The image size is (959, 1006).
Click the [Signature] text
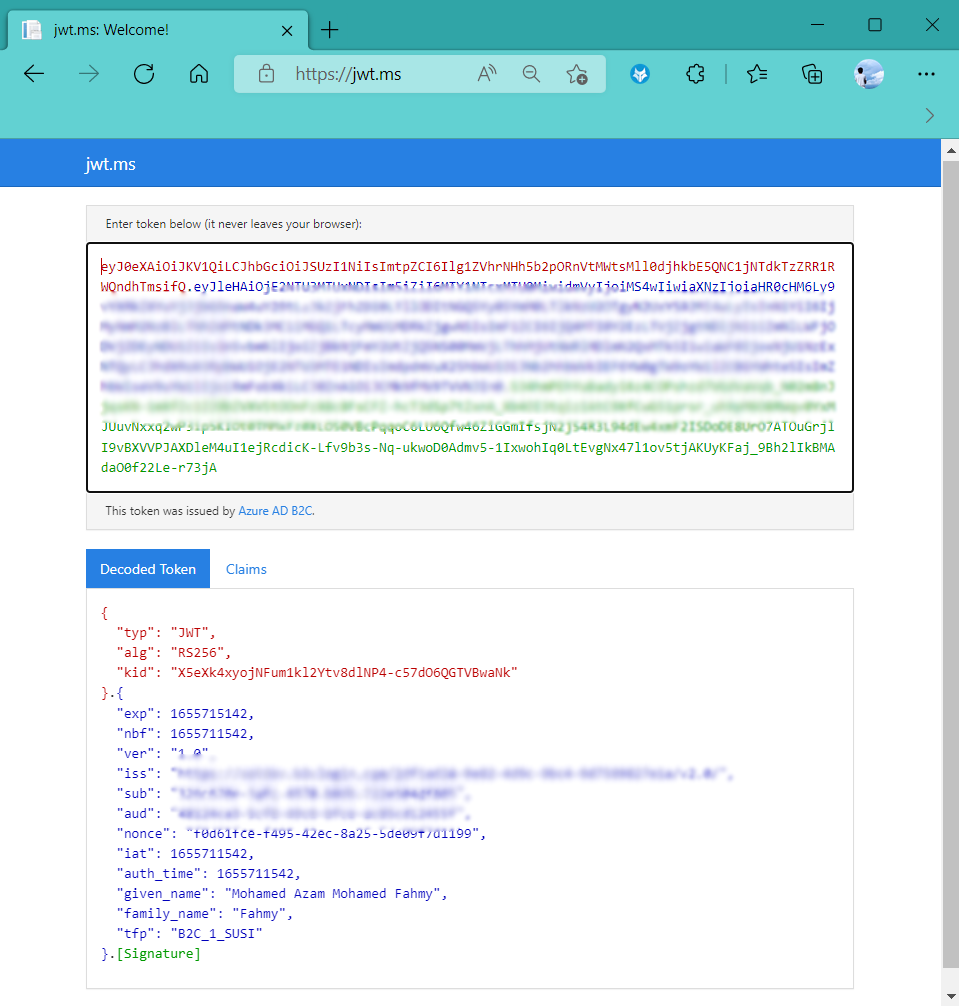tap(158, 953)
